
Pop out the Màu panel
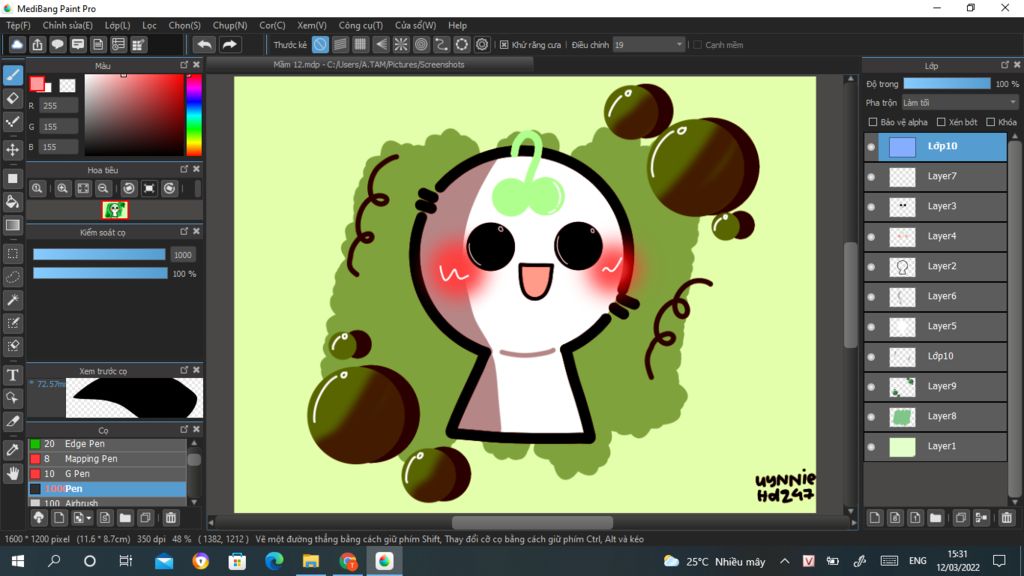(x=184, y=65)
